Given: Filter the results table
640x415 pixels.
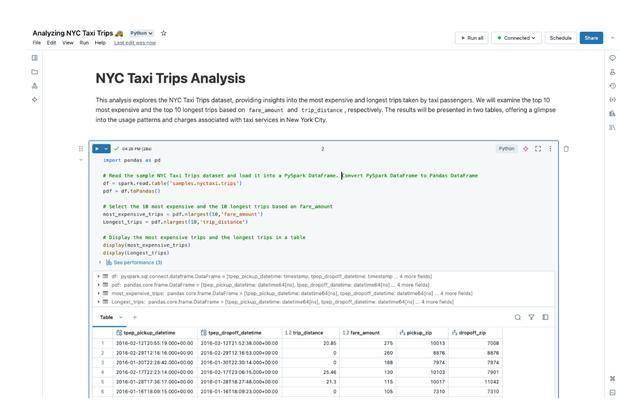Looking at the screenshot, I should [531, 317].
